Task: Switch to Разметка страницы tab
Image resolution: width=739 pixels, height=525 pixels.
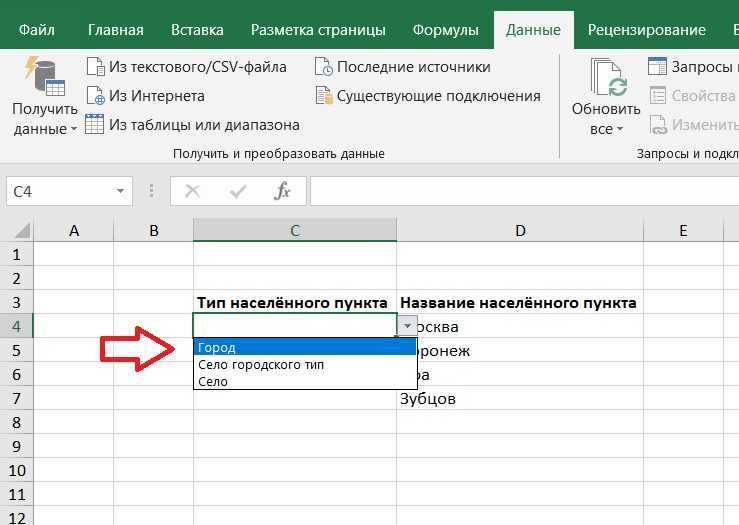Action: click(x=318, y=30)
